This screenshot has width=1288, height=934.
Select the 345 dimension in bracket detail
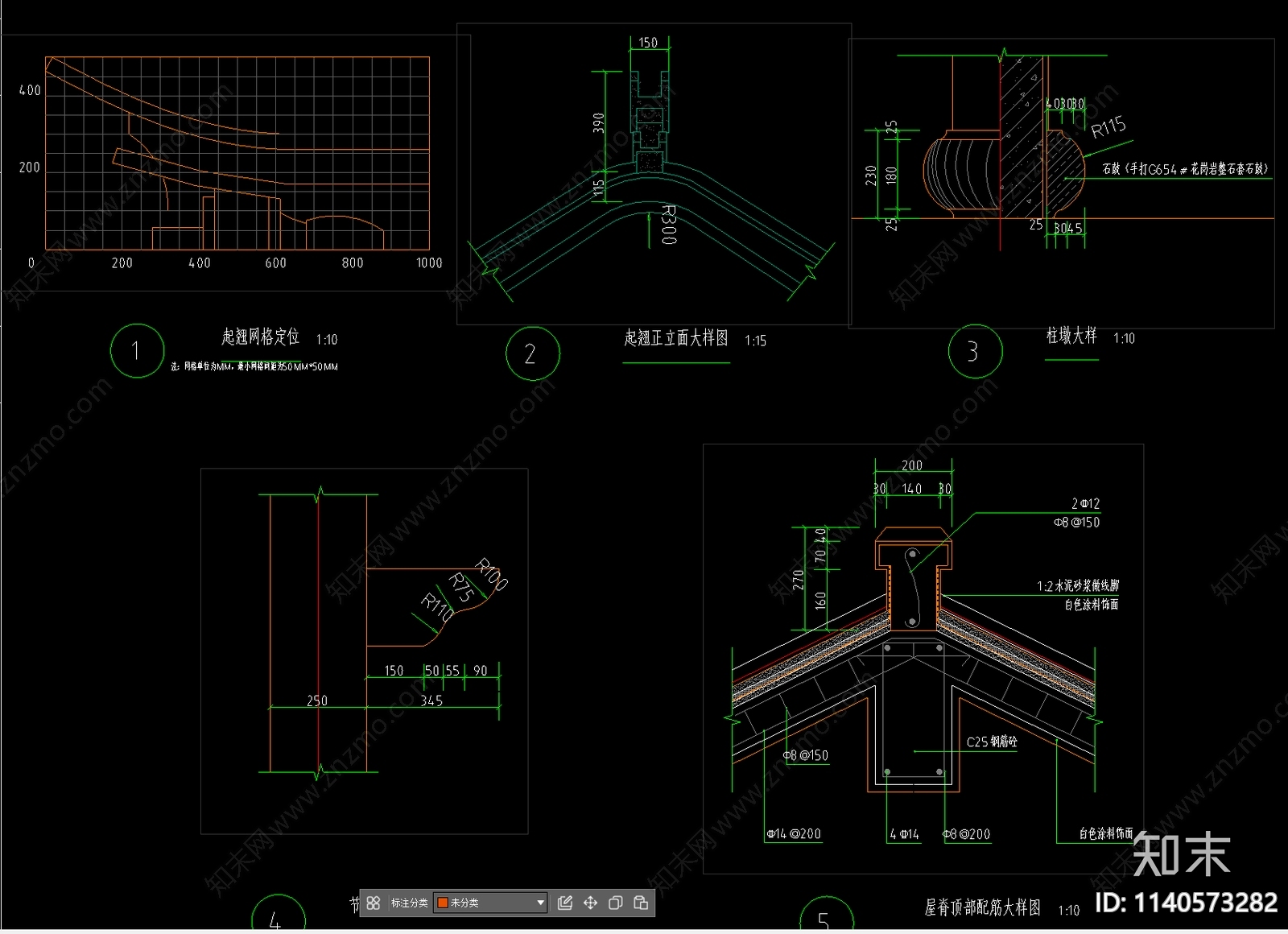[431, 700]
